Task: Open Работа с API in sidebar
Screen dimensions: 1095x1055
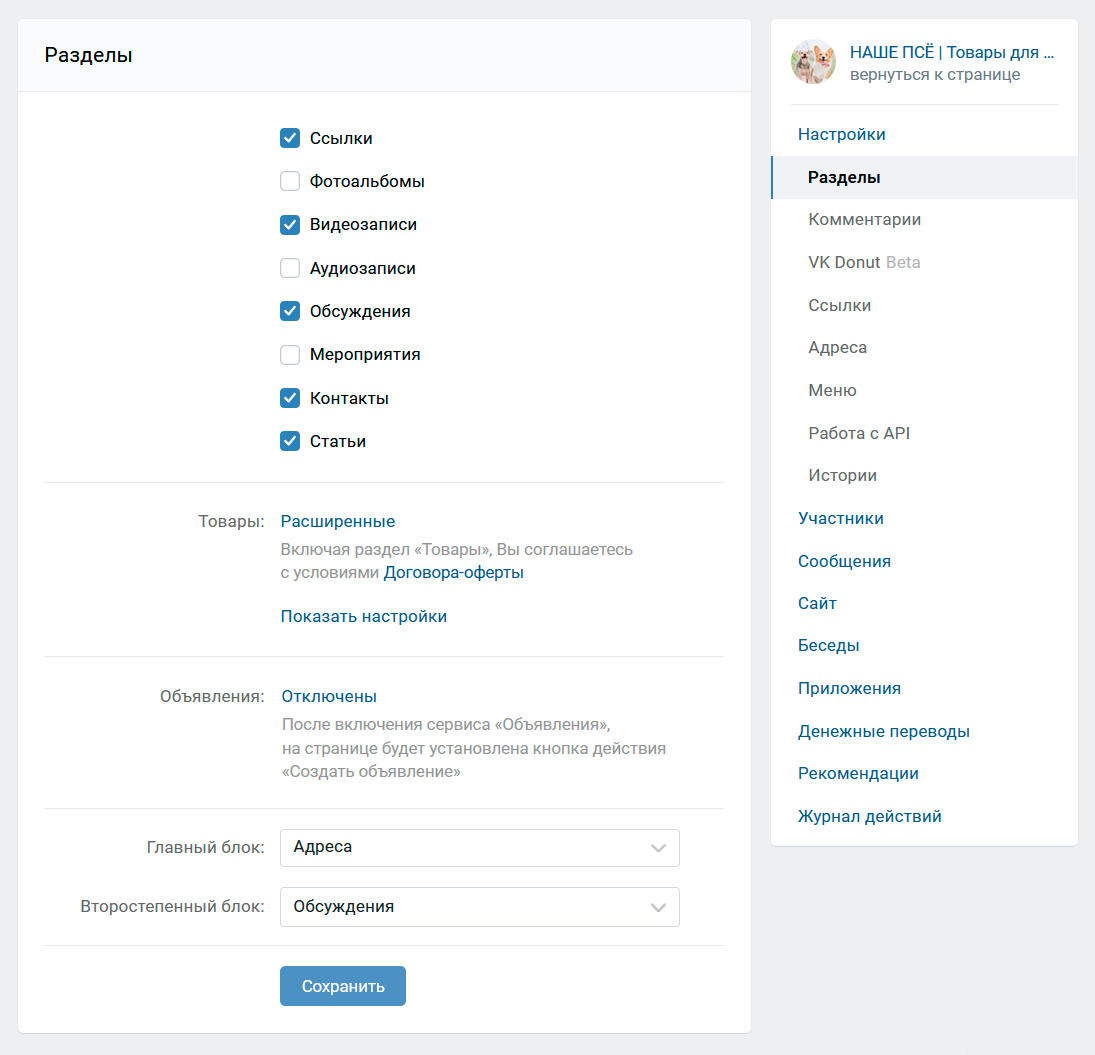Action: click(x=859, y=433)
